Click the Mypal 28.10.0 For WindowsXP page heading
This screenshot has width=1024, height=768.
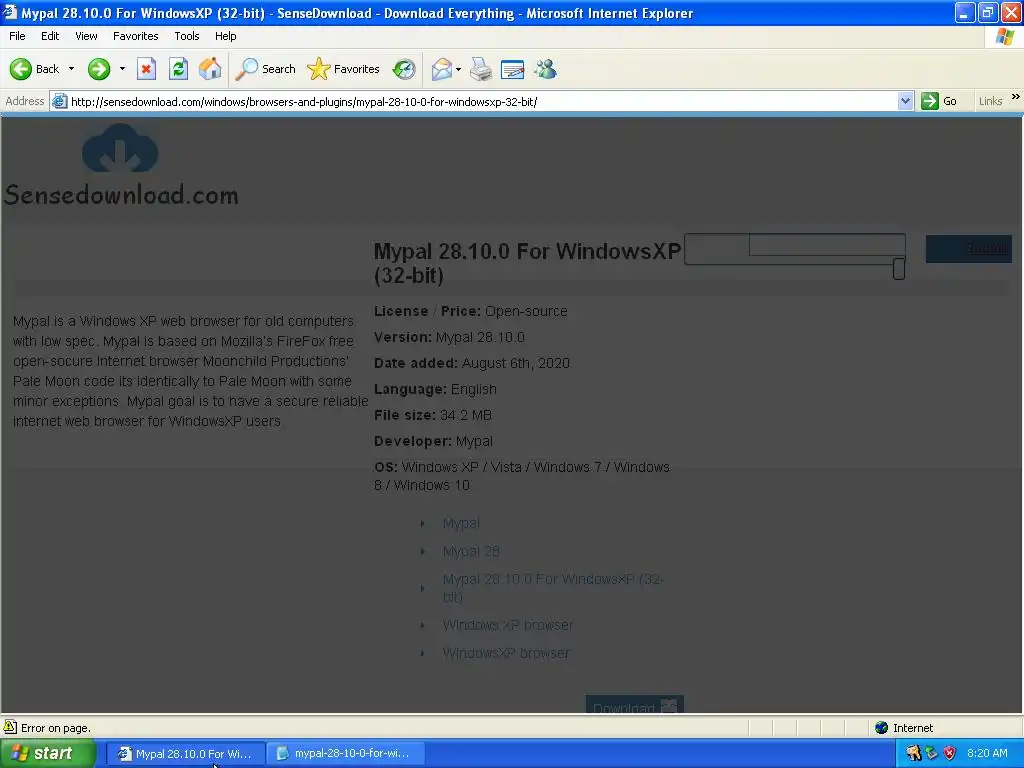[527, 263]
